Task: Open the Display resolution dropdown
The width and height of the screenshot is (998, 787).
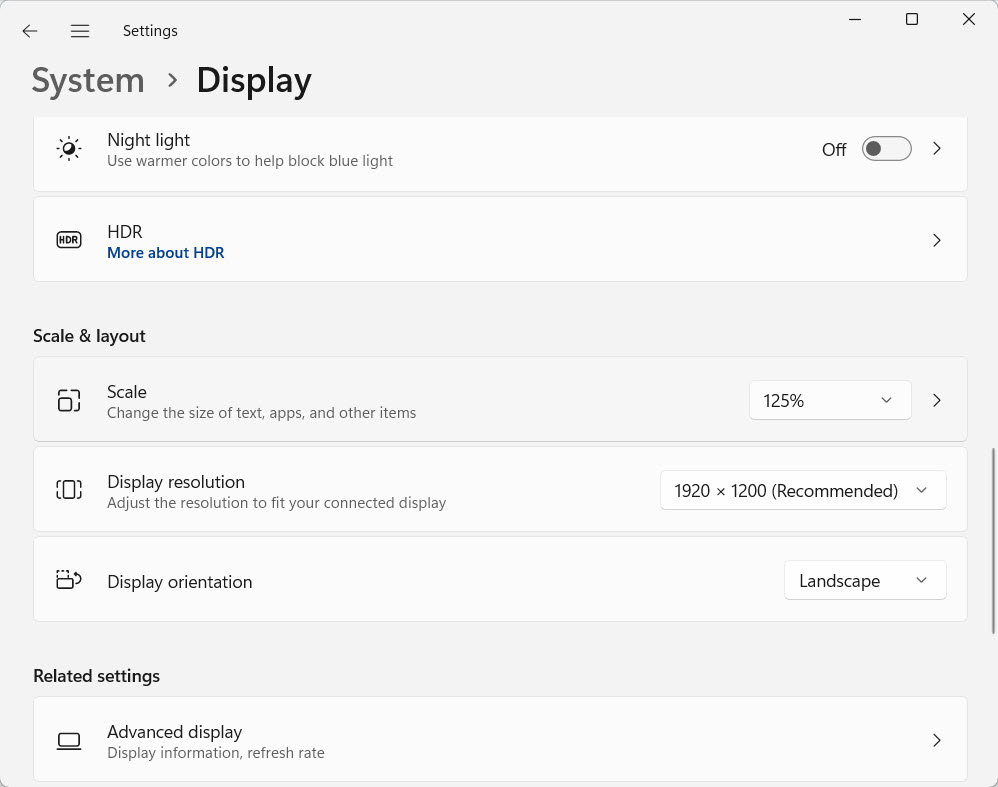Action: 802,490
